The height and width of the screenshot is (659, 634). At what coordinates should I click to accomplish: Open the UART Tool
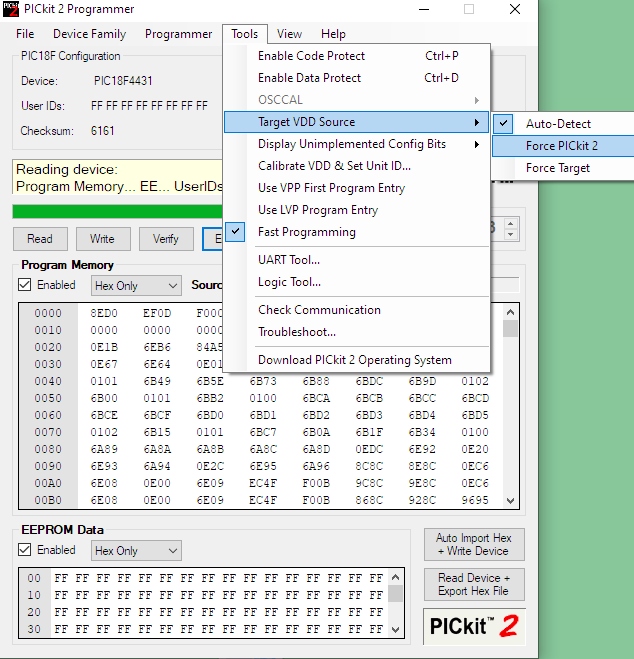pos(356,260)
